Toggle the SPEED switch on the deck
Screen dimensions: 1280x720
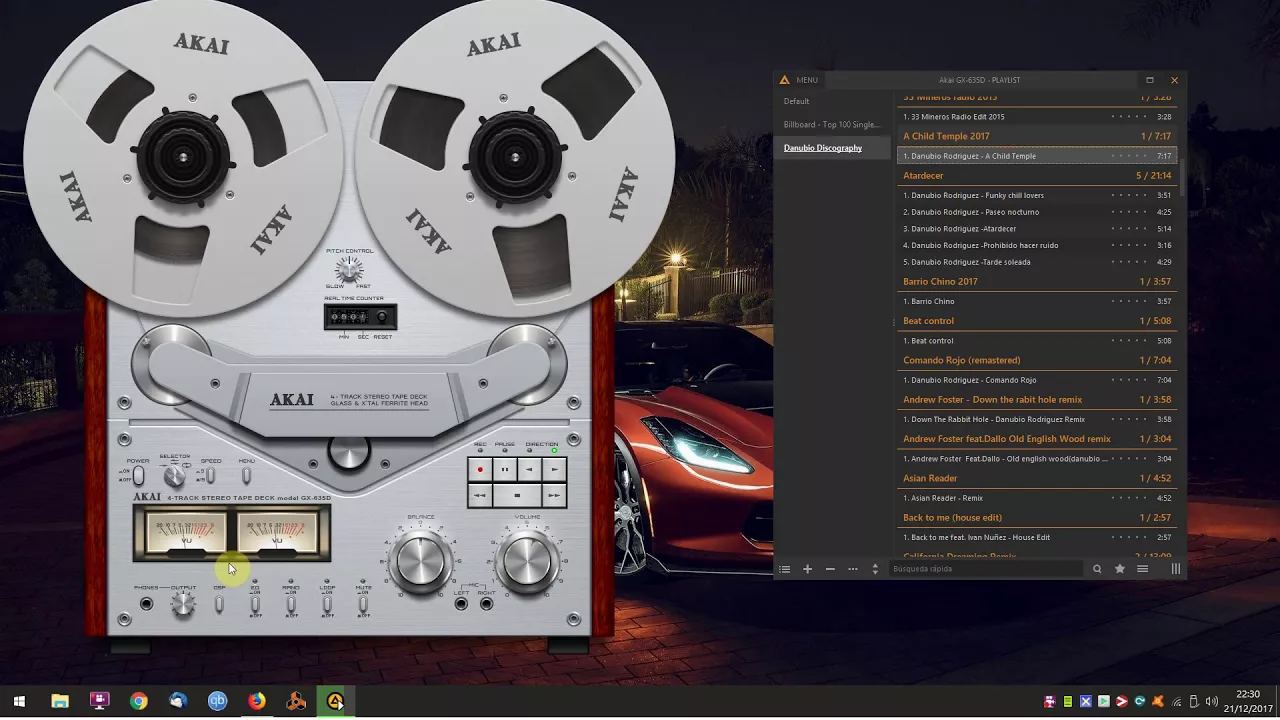[x=210, y=475]
